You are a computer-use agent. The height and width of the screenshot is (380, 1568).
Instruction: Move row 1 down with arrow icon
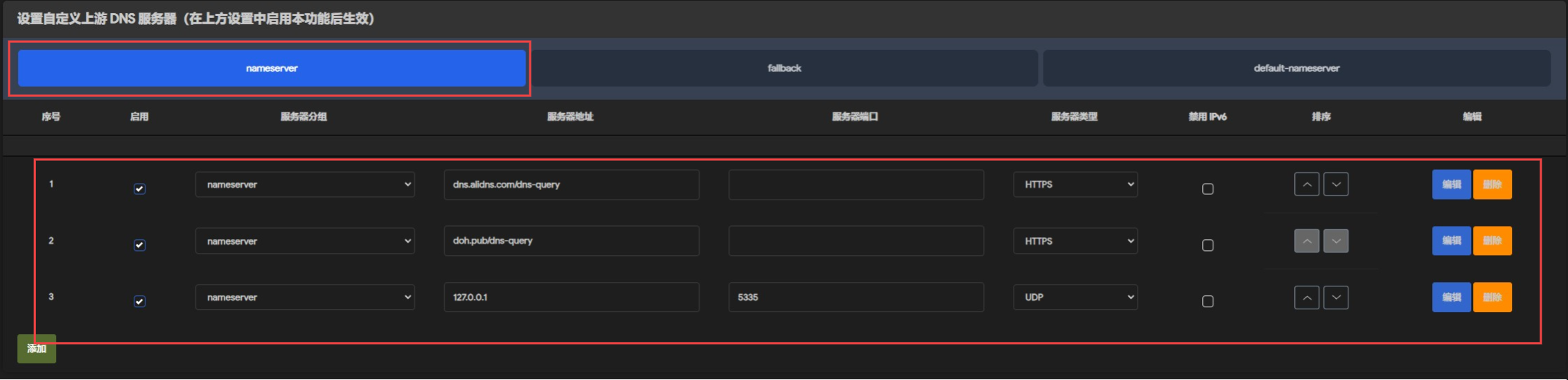pyautogui.click(x=1336, y=184)
